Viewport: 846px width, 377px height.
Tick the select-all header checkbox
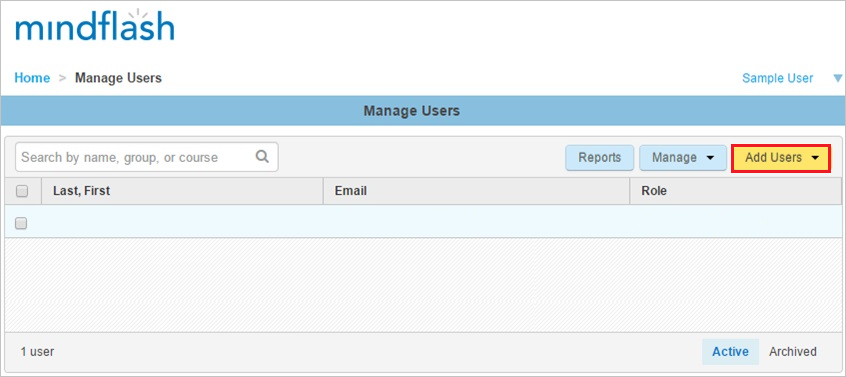click(x=22, y=191)
